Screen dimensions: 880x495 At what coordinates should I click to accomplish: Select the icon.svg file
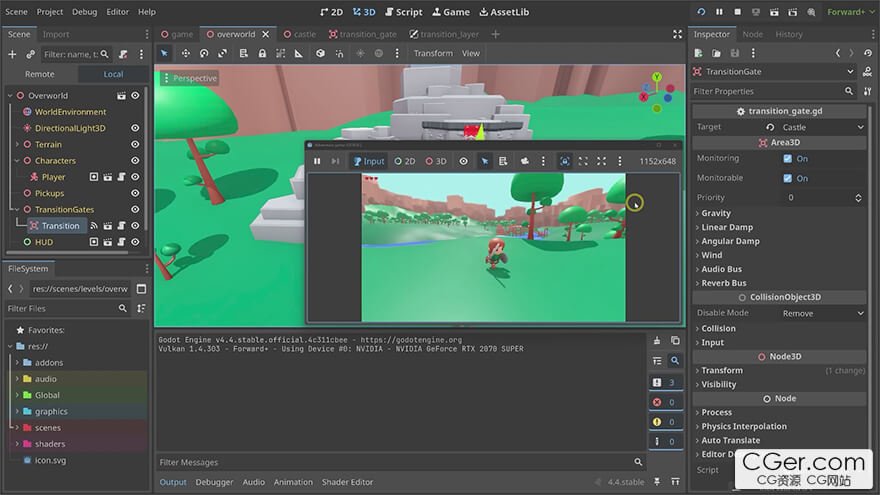[50, 460]
